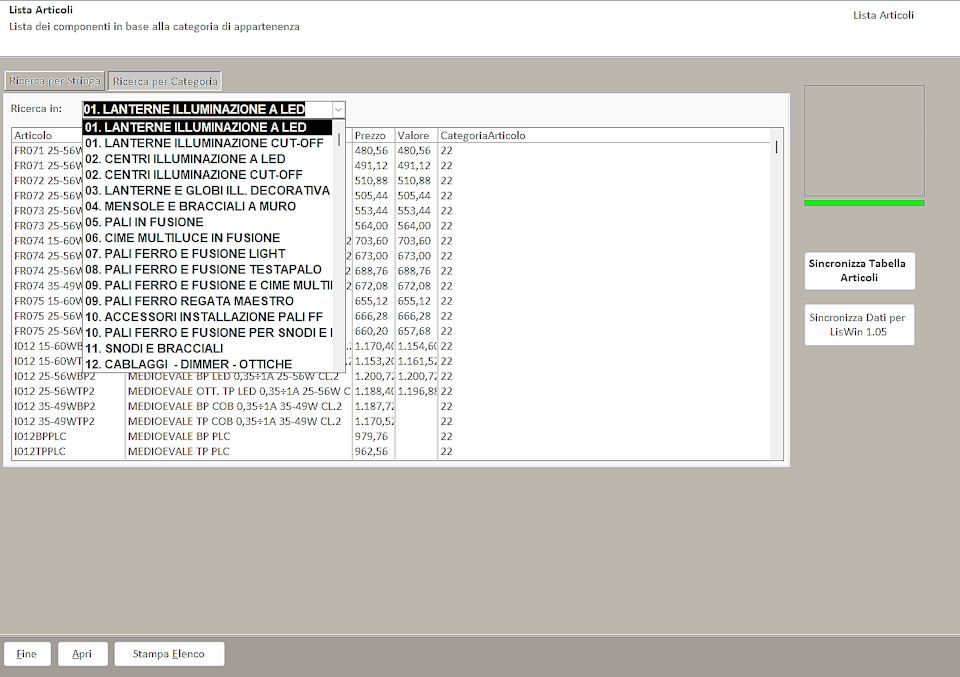The height and width of the screenshot is (677, 960).
Task: Click the Stampa Elenco button
Action: 169,654
